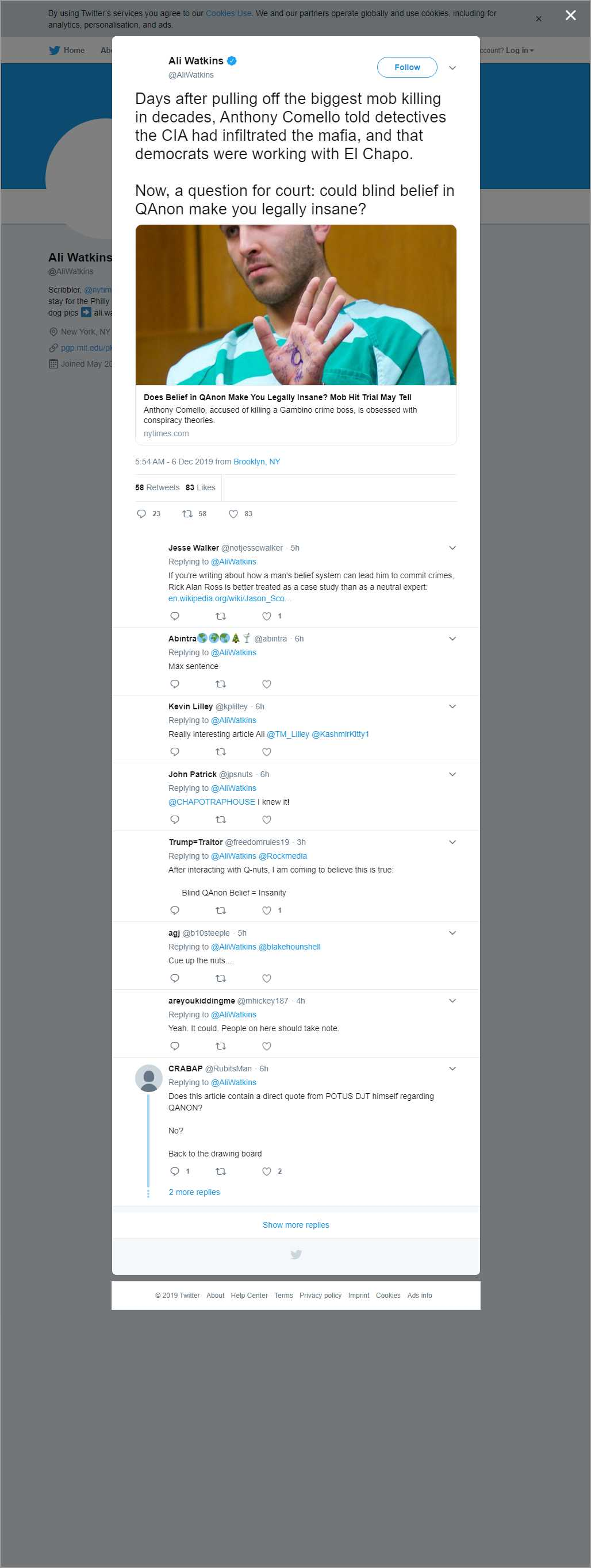The image size is (591, 1568).
Task: Open the chevron menu on Trump=Traitor's reply
Action: pos(452,842)
